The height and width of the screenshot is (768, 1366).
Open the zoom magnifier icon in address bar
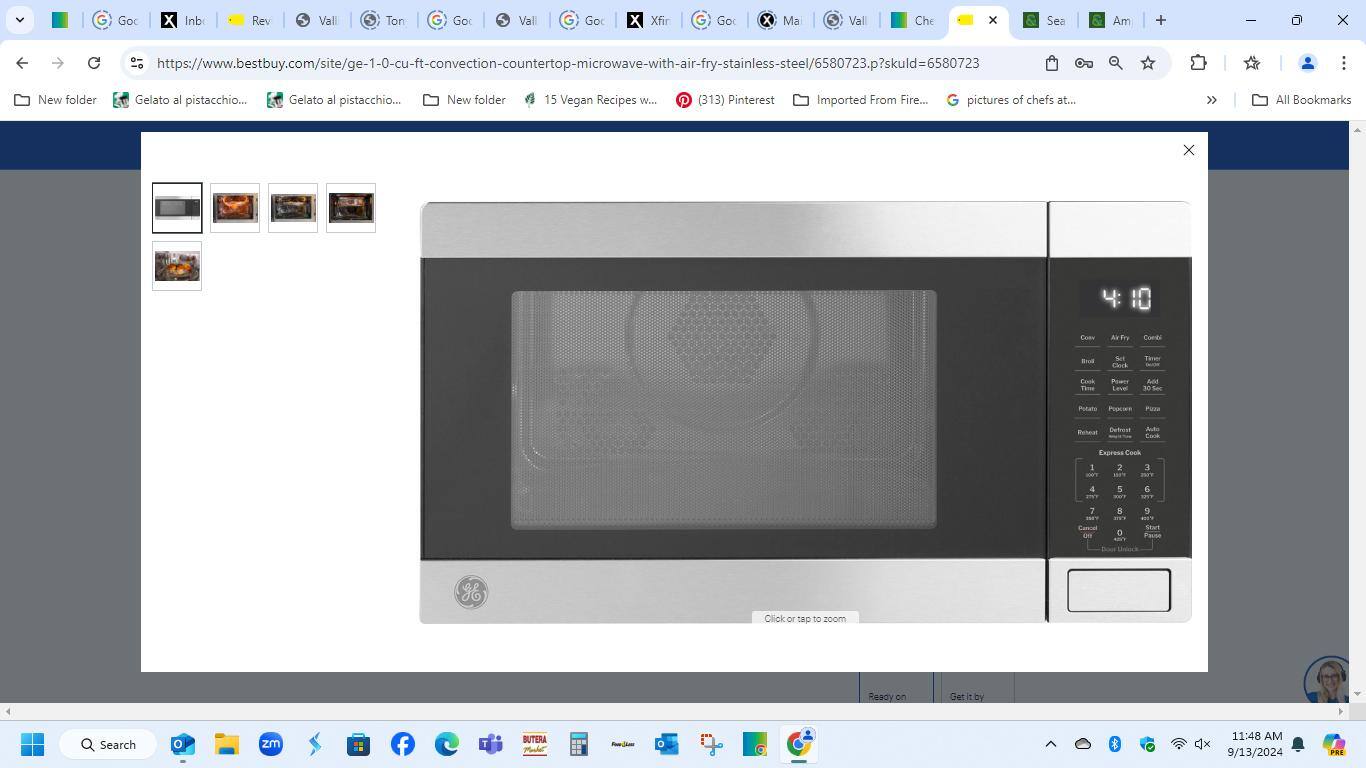tap(1115, 63)
